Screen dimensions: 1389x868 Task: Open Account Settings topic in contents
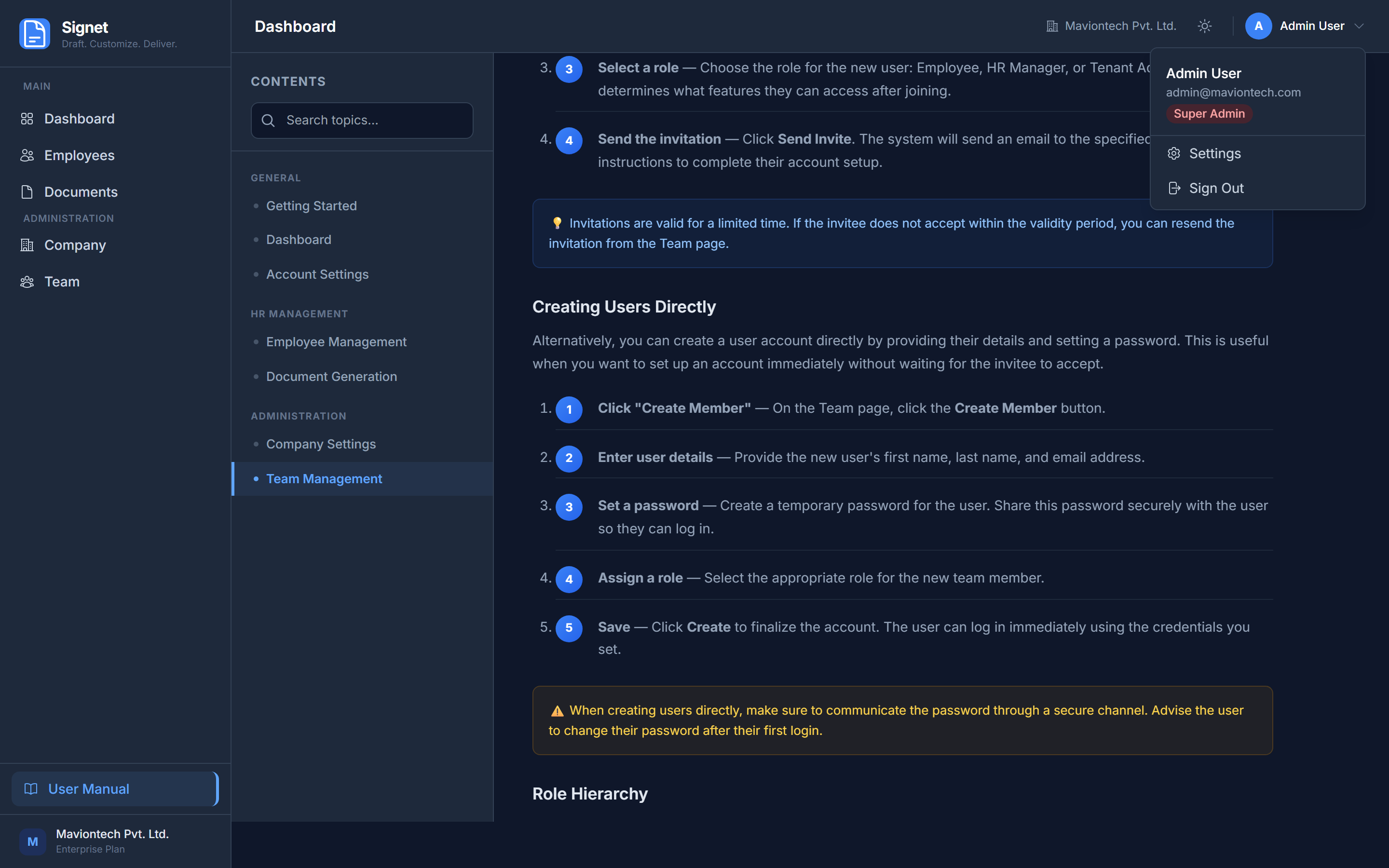pos(317,274)
